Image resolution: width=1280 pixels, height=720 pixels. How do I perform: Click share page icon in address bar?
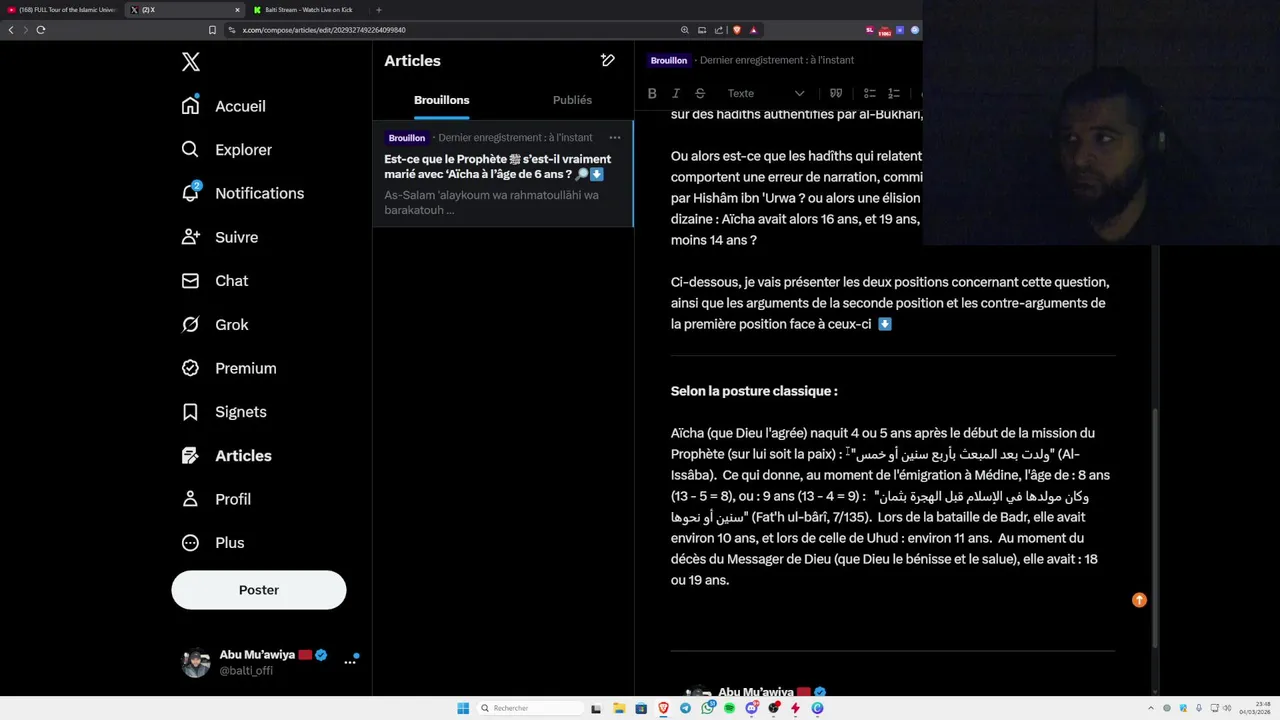tap(719, 30)
